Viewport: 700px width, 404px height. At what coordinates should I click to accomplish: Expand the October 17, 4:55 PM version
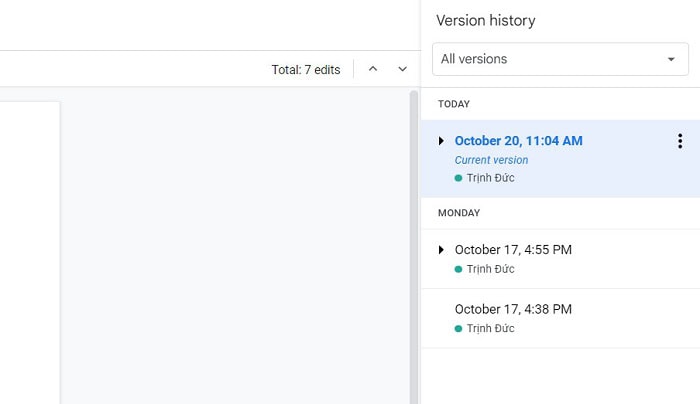pyautogui.click(x=441, y=249)
